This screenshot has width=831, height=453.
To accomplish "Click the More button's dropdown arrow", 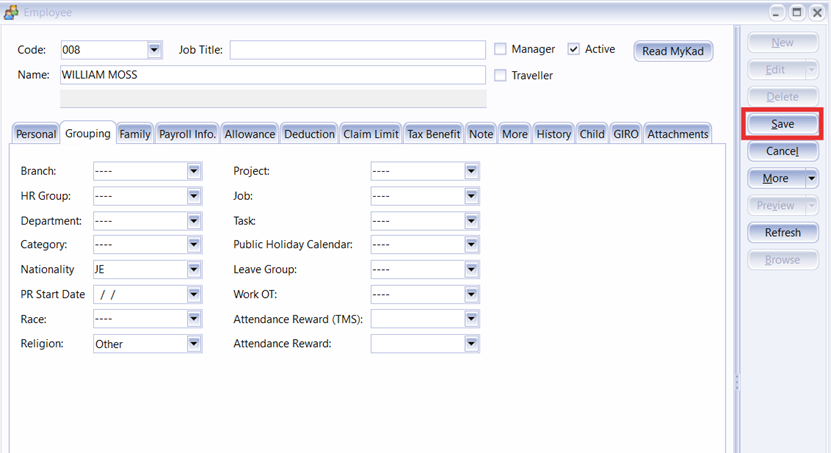I will click(812, 178).
